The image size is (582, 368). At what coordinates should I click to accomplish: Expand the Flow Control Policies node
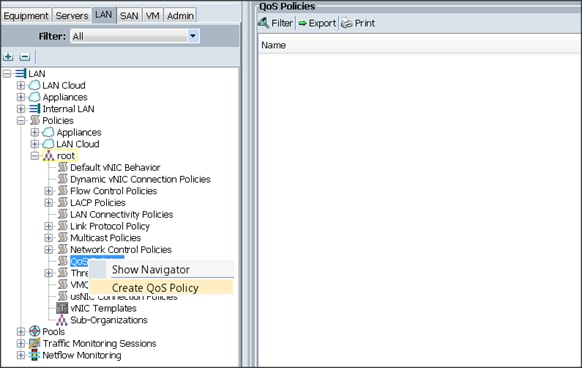tap(49, 191)
